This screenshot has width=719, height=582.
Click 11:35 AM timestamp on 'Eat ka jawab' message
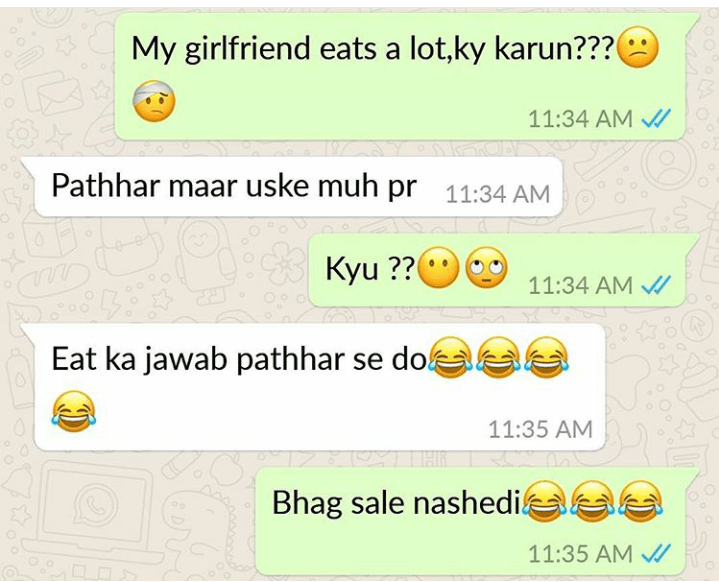540,429
